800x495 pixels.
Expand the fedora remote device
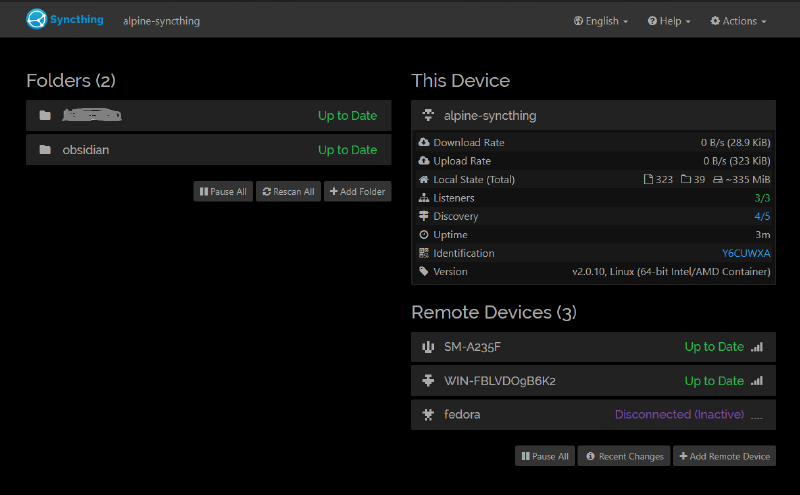click(x=593, y=414)
